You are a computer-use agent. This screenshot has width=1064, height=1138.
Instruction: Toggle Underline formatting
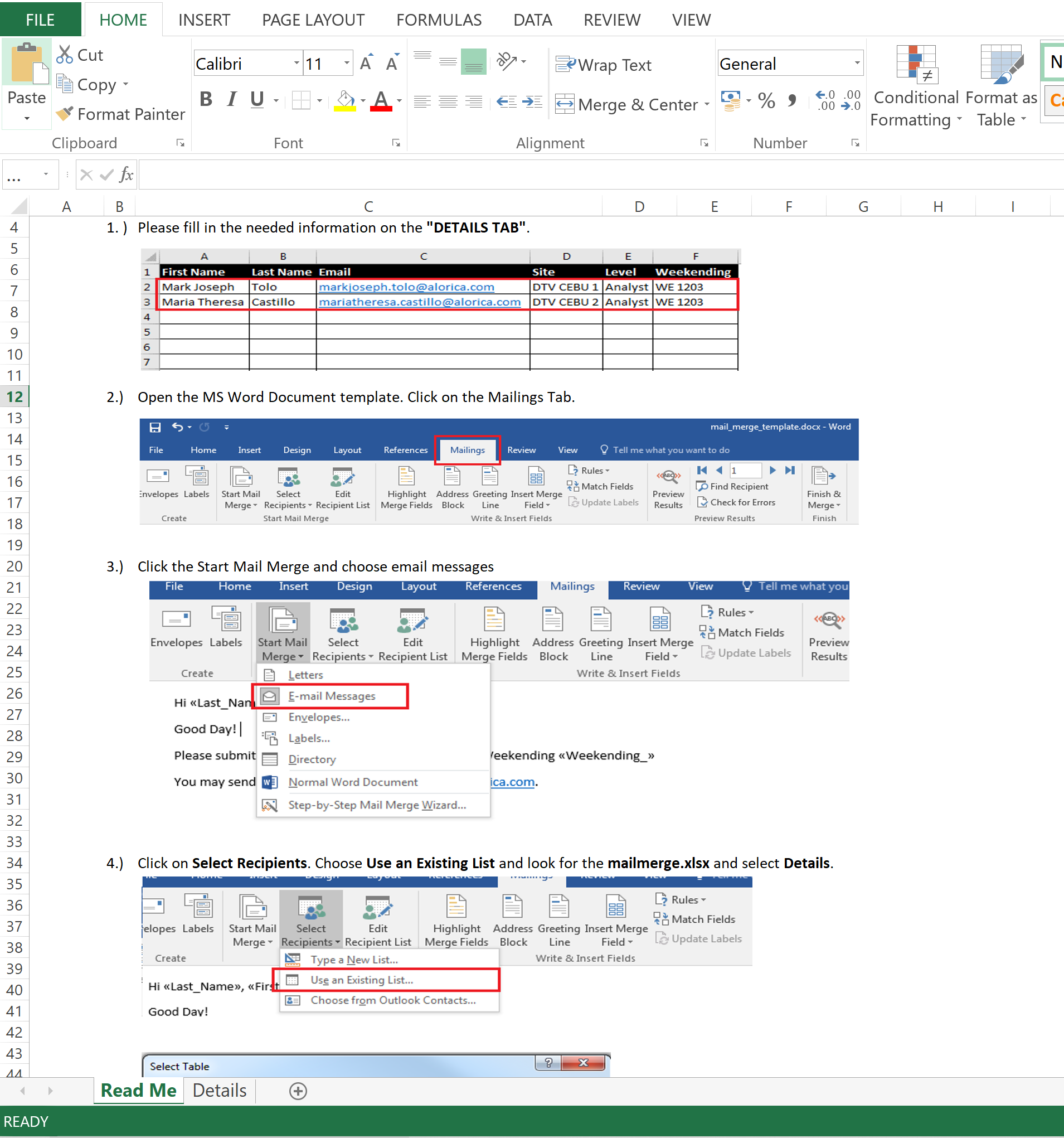(257, 100)
